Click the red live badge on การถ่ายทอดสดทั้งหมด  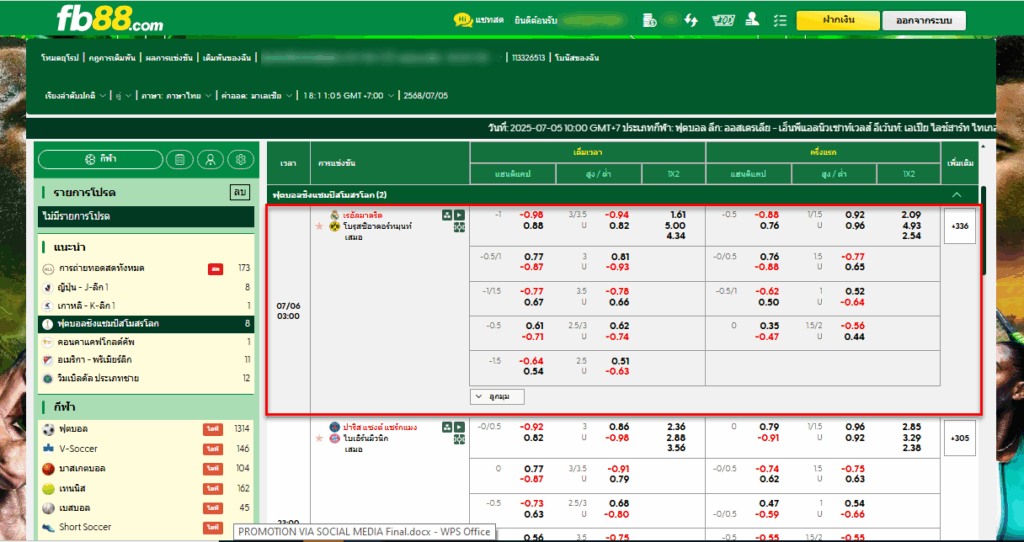click(x=216, y=268)
